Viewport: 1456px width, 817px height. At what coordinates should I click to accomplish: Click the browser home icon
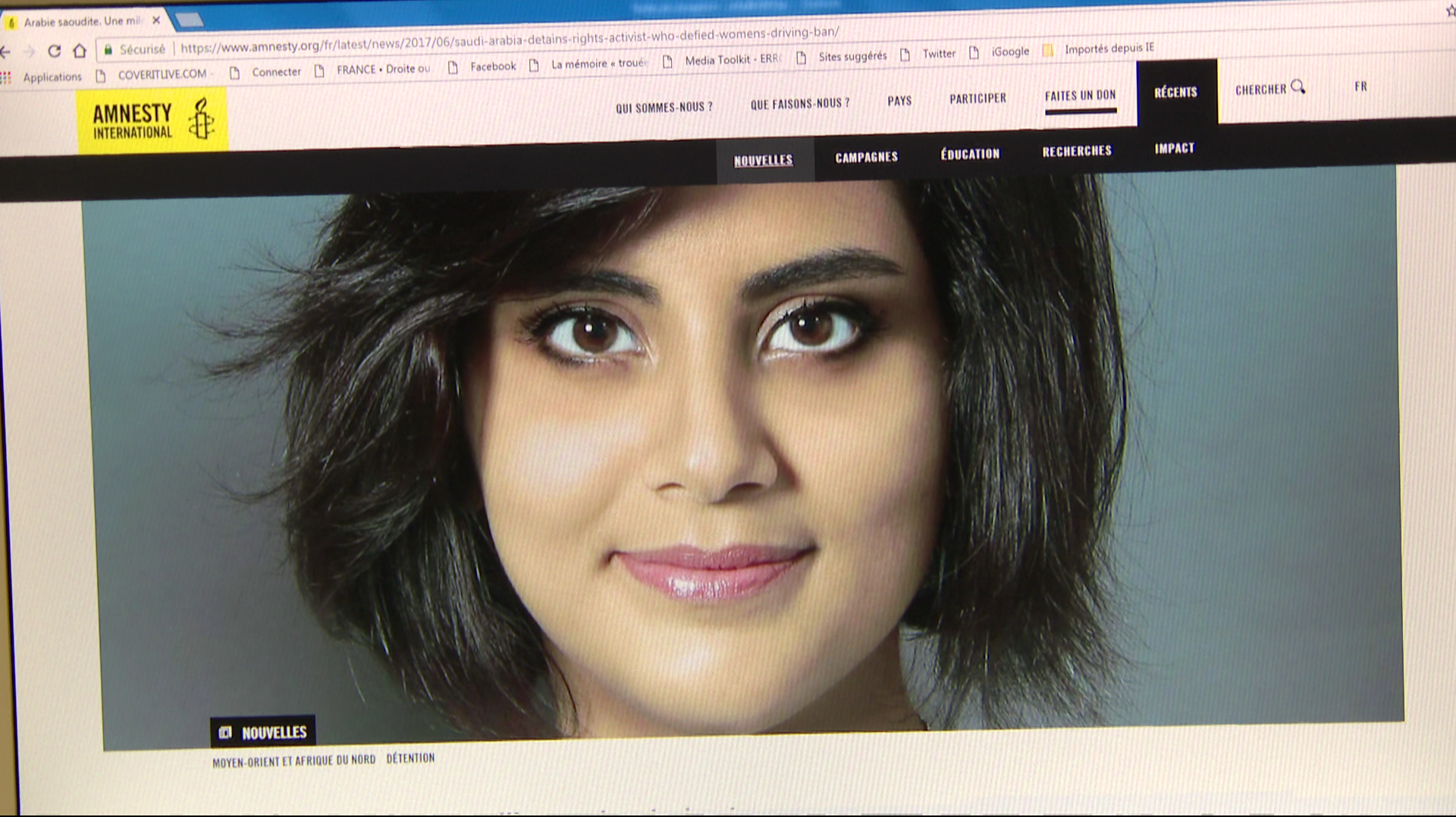pyautogui.click(x=80, y=51)
